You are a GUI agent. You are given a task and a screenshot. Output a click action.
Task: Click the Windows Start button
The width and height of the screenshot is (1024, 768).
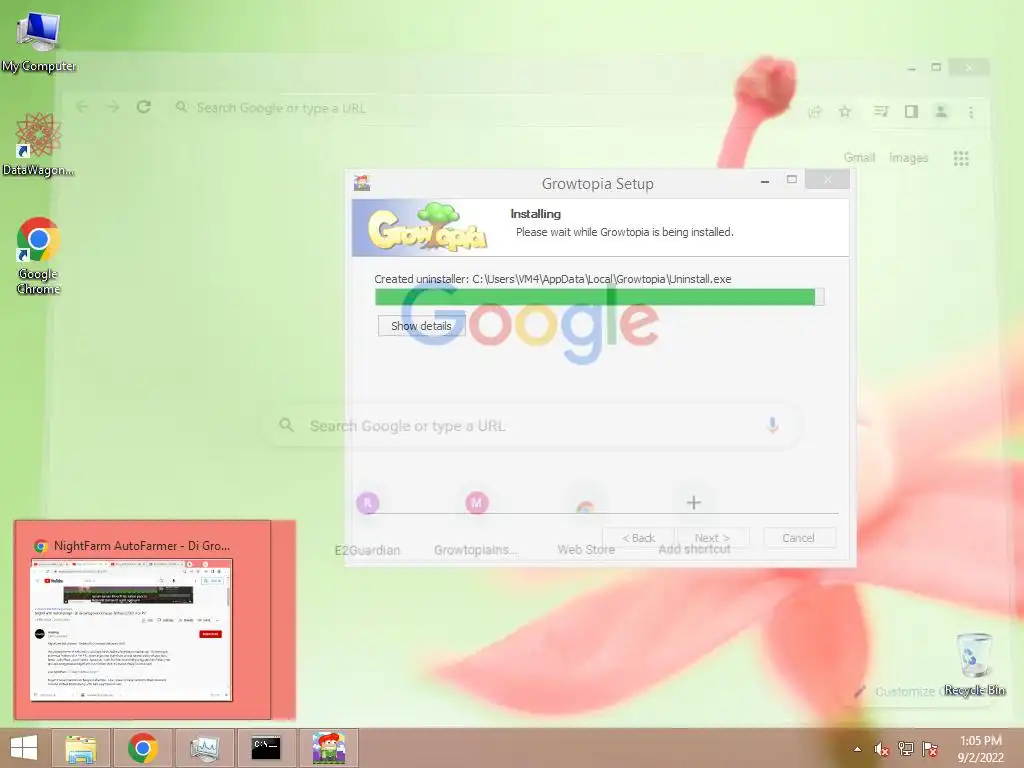pyautogui.click(x=24, y=748)
